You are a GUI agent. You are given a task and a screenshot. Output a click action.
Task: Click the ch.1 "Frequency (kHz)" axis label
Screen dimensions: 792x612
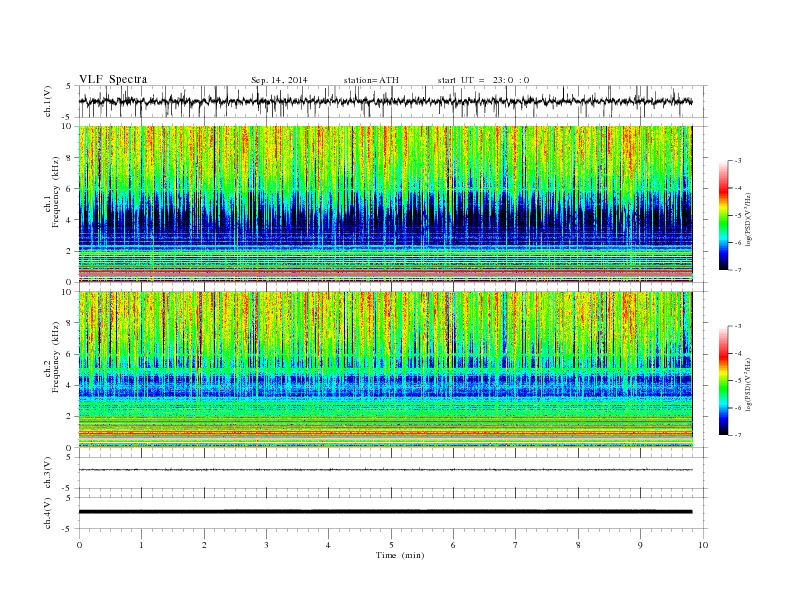pos(56,192)
